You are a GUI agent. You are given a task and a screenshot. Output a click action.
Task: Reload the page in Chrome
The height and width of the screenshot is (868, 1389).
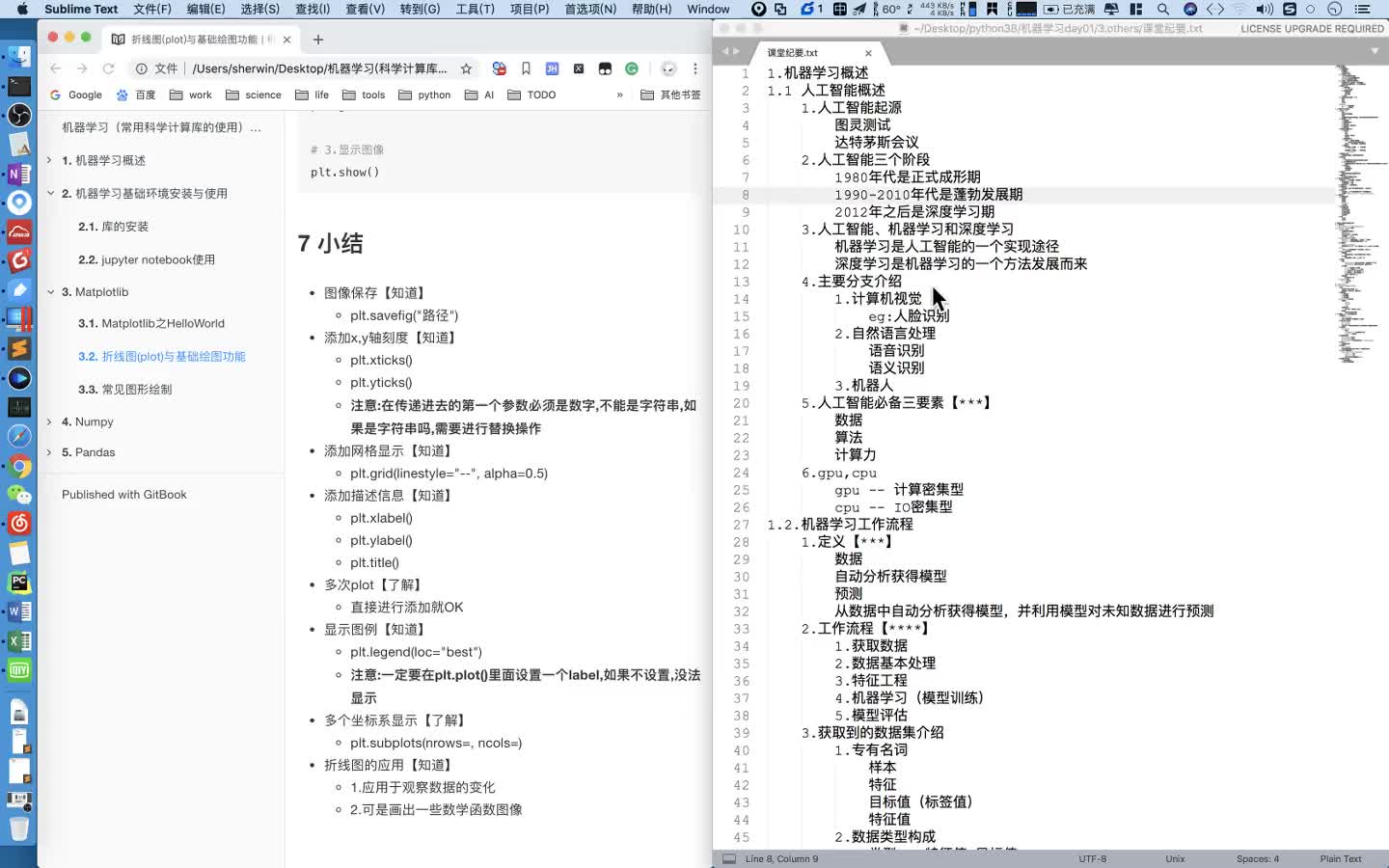(x=109, y=68)
